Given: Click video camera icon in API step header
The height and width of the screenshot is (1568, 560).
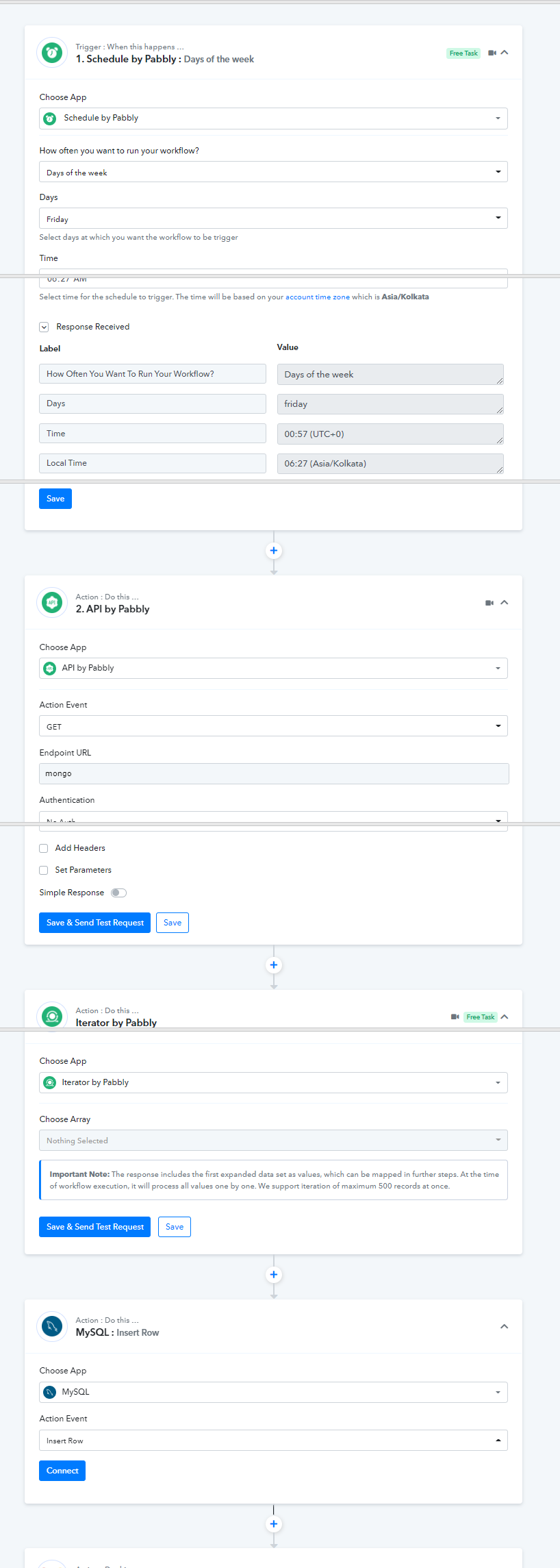Looking at the screenshot, I should point(489,603).
